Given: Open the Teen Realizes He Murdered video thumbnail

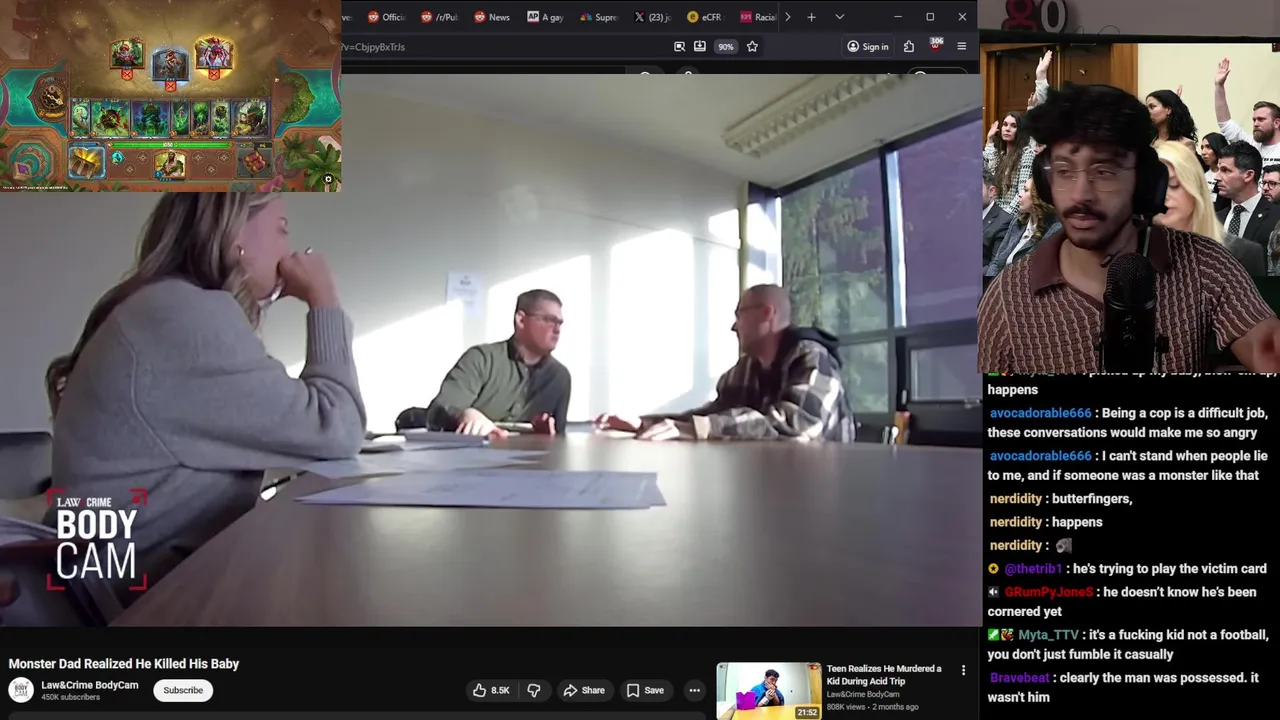Looking at the screenshot, I should click(x=769, y=690).
